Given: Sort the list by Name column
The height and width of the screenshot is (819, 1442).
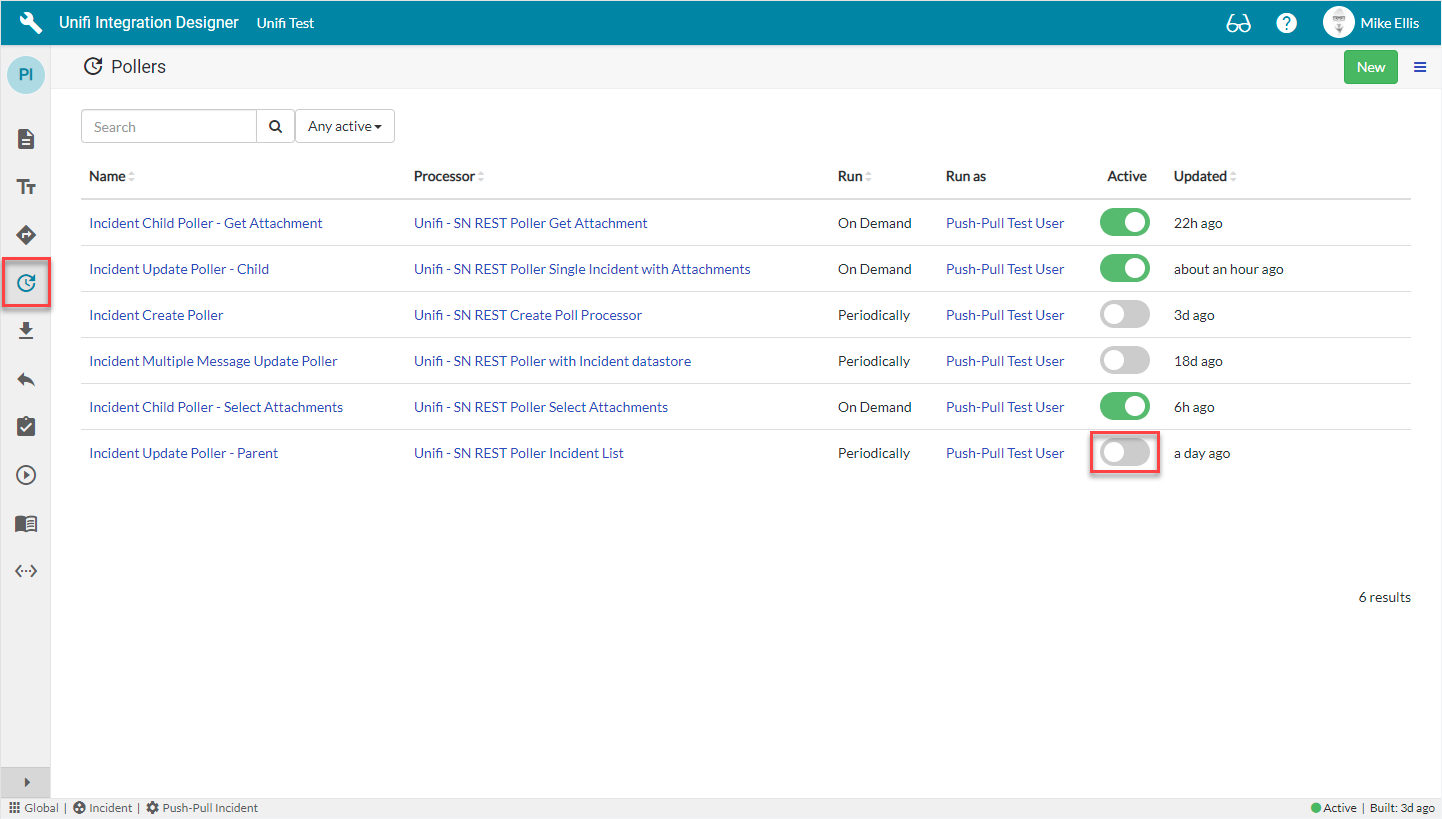Looking at the screenshot, I should [108, 176].
